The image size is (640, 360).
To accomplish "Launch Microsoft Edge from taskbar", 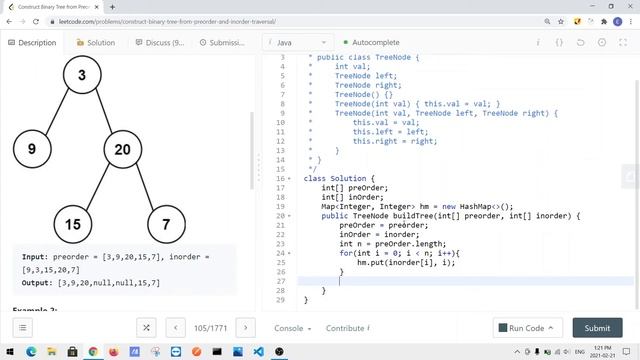I will pyautogui.click(x=31, y=351).
